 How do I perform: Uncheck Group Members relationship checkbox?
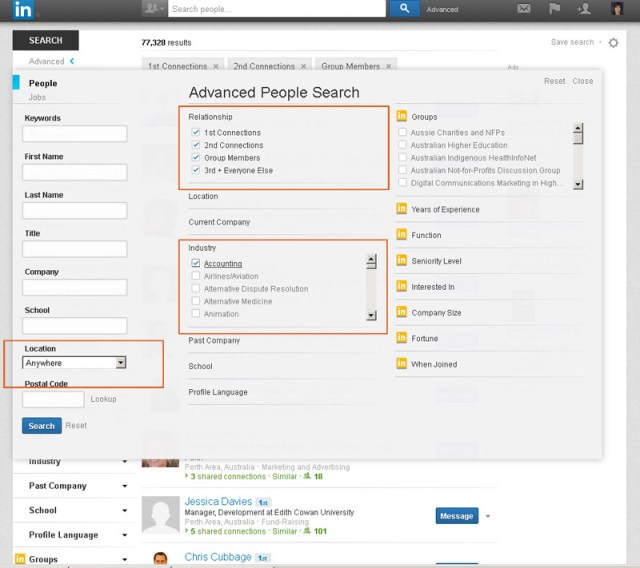pyautogui.click(x=196, y=158)
